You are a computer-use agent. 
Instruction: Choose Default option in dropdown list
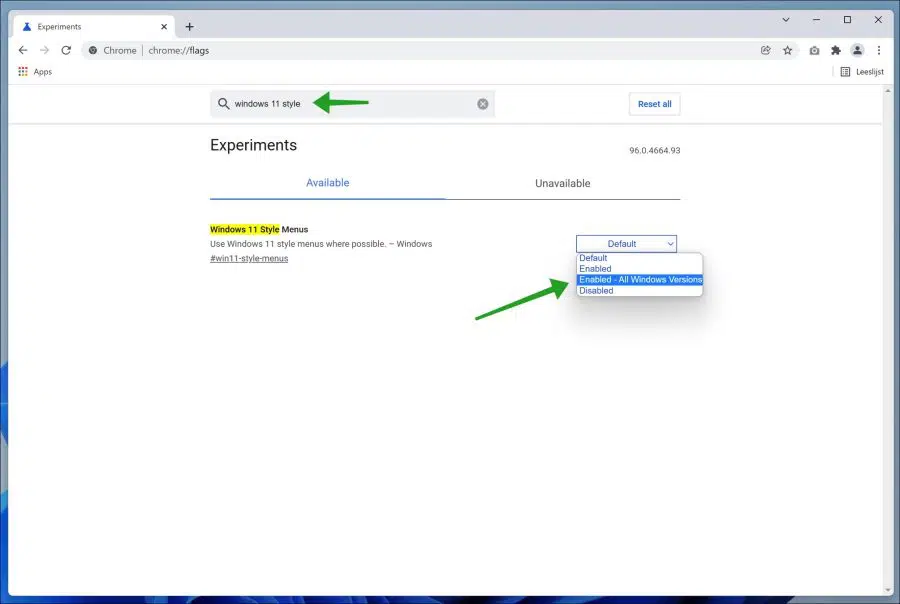639,258
